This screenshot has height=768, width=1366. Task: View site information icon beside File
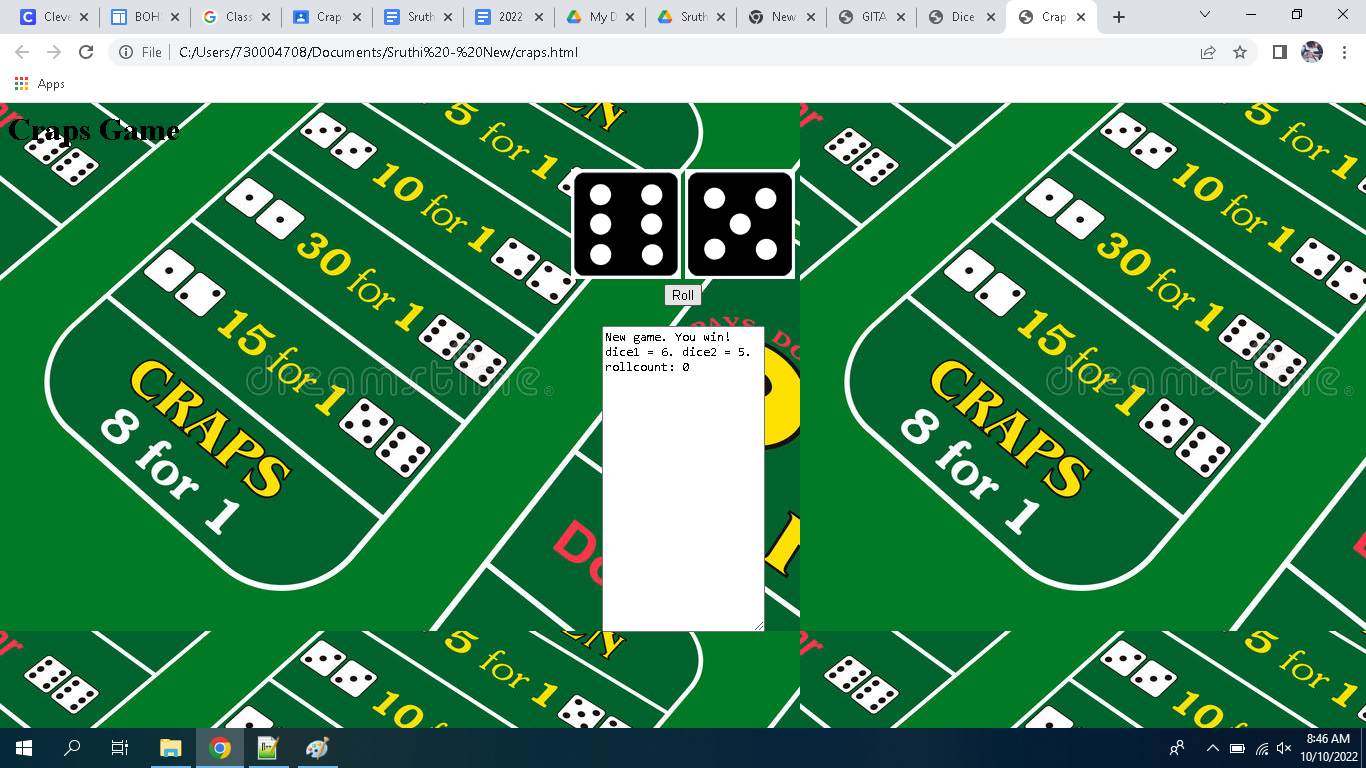[126, 52]
